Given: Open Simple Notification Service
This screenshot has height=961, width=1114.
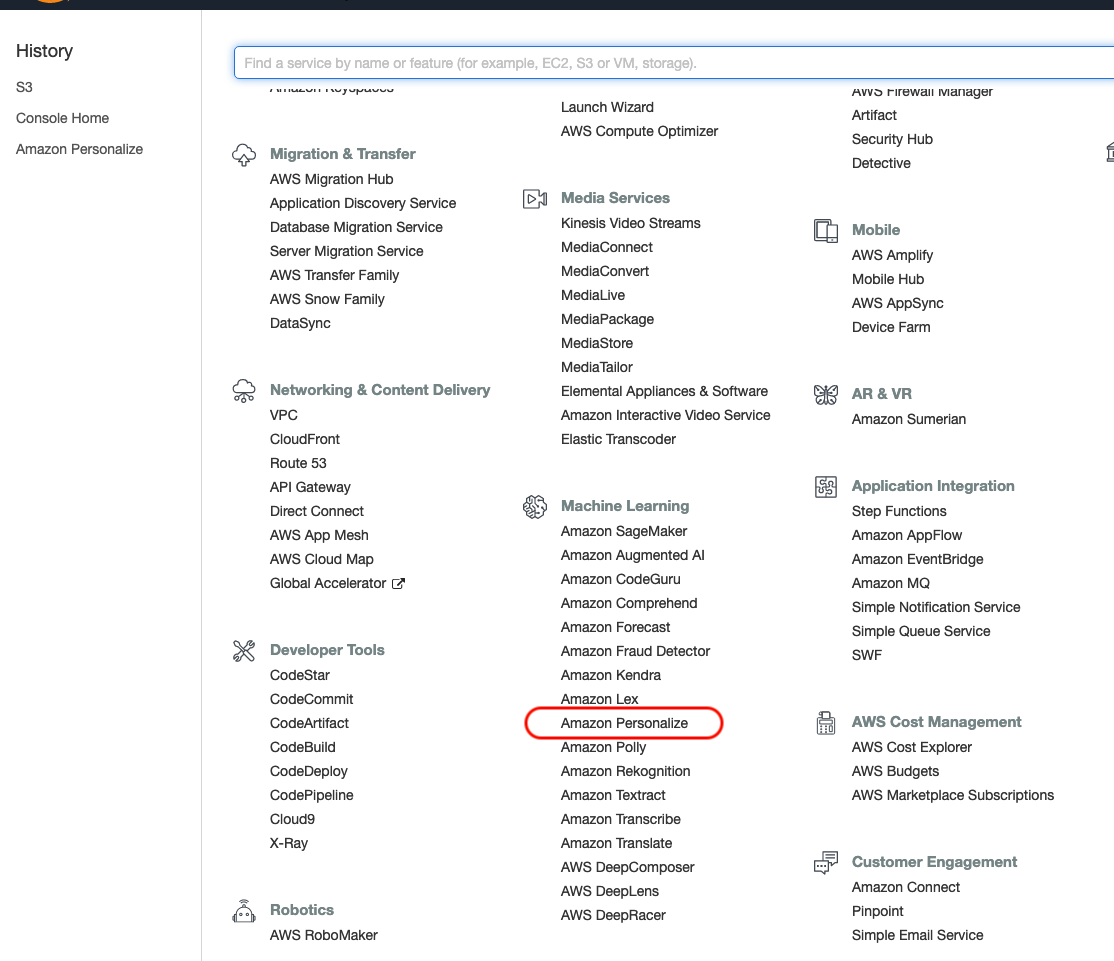Looking at the screenshot, I should pos(936,607).
